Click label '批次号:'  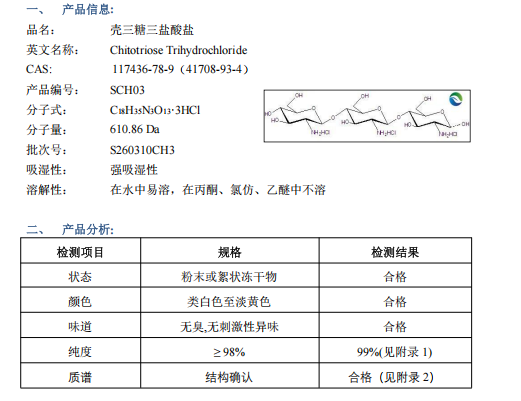(x=46, y=150)
